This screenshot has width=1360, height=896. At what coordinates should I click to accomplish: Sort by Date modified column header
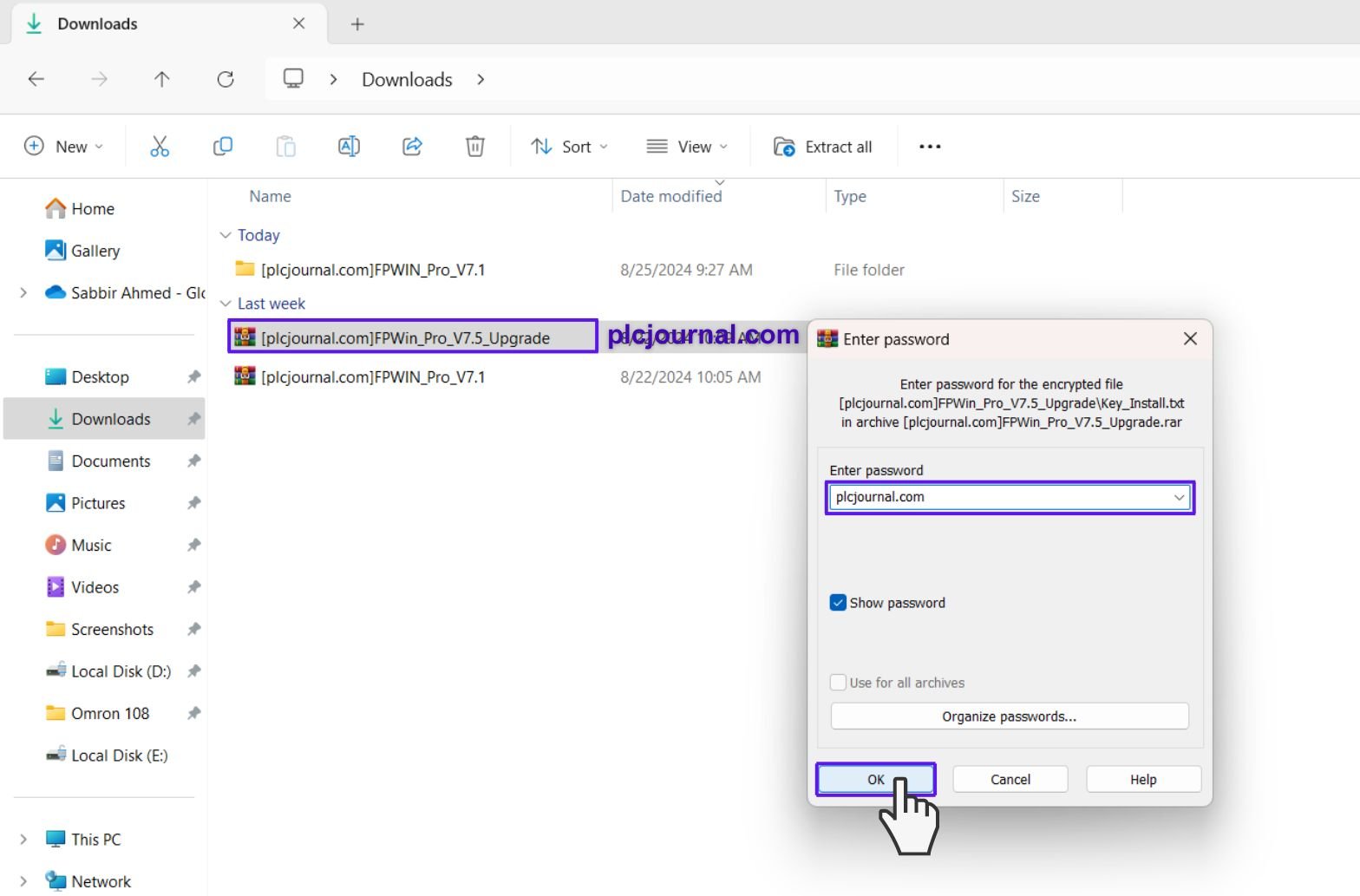671,196
